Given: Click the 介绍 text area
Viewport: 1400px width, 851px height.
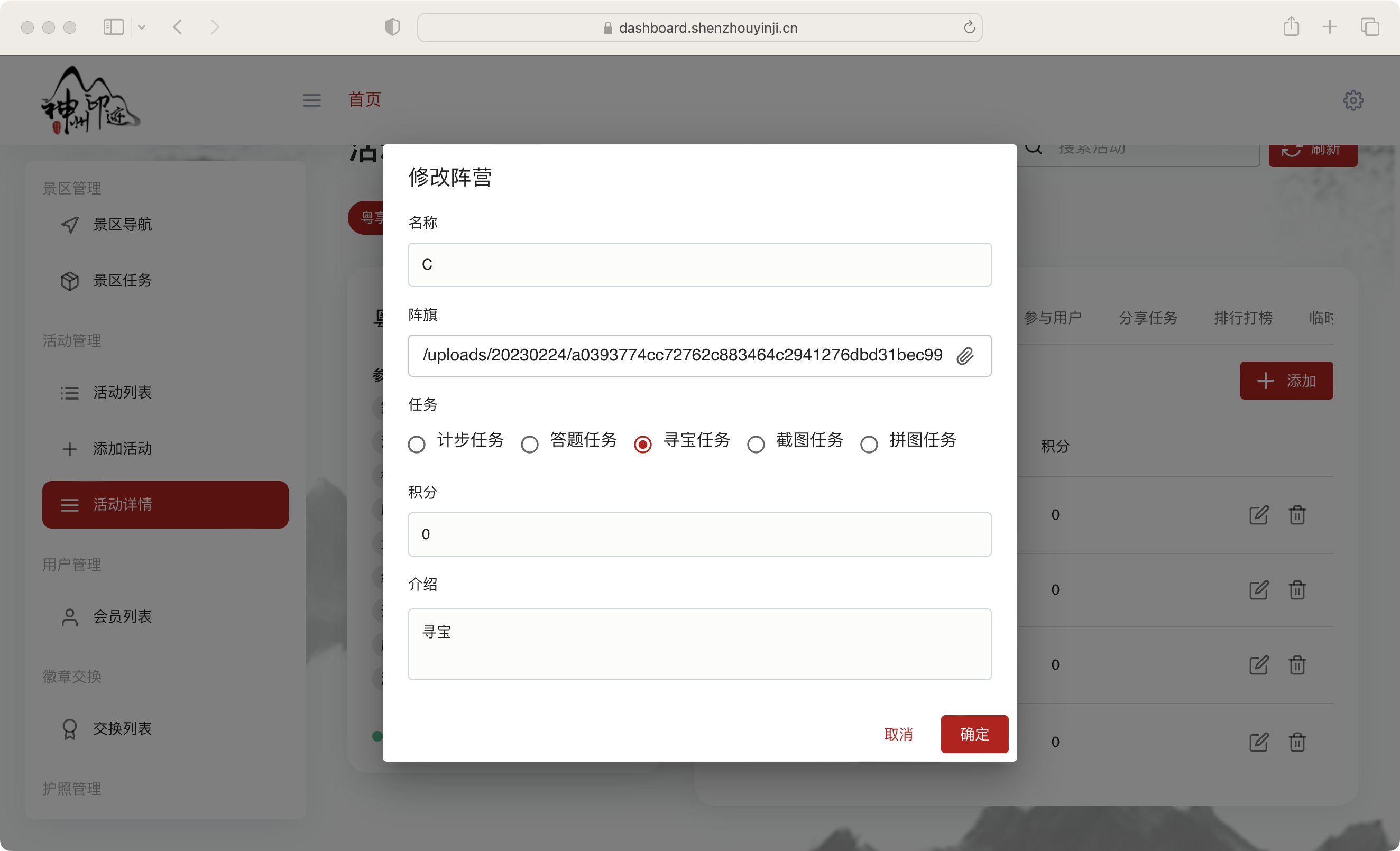Looking at the screenshot, I should pyautogui.click(x=699, y=644).
